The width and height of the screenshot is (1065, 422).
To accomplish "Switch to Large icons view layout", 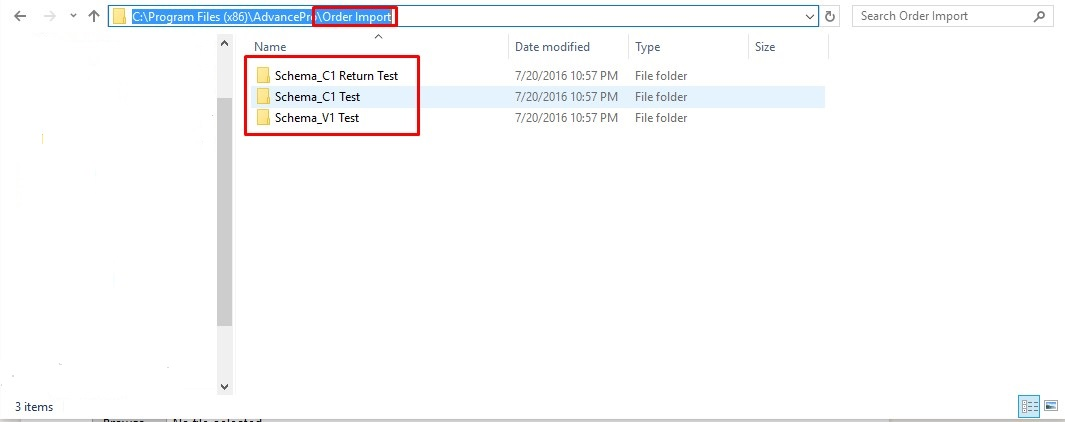I will tap(1050, 406).
